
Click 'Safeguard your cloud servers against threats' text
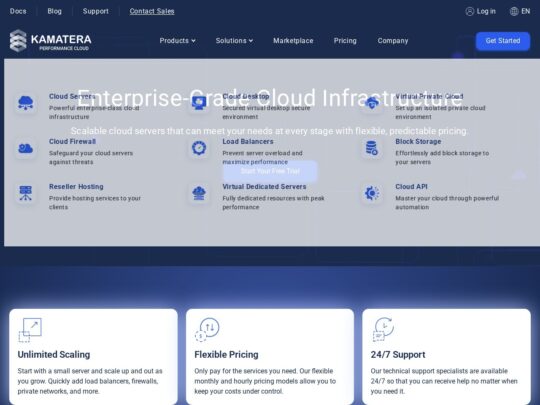coord(91,157)
